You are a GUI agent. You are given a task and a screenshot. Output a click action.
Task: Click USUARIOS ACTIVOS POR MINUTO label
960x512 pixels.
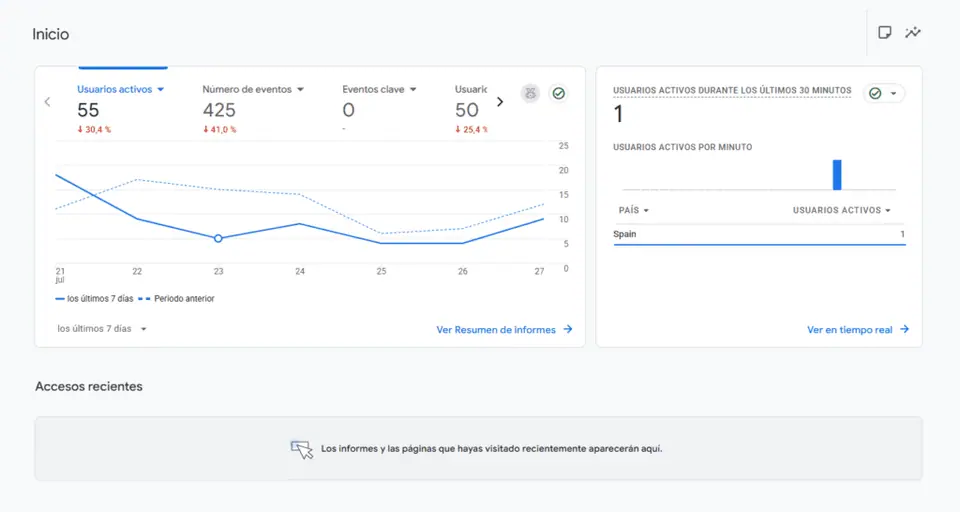click(683, 147)
